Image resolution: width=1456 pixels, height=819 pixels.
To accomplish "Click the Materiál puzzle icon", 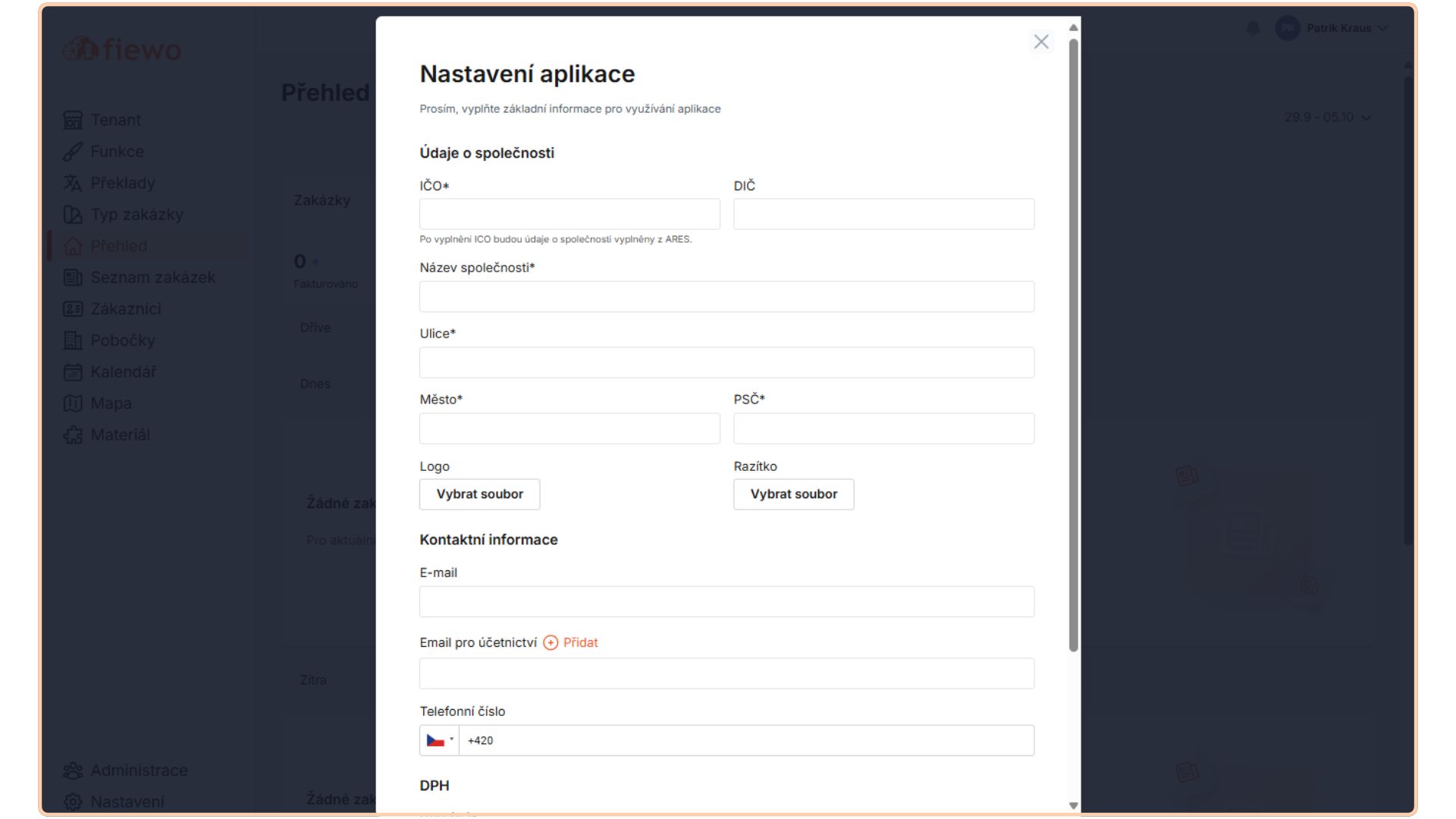I will coord(73,435).
